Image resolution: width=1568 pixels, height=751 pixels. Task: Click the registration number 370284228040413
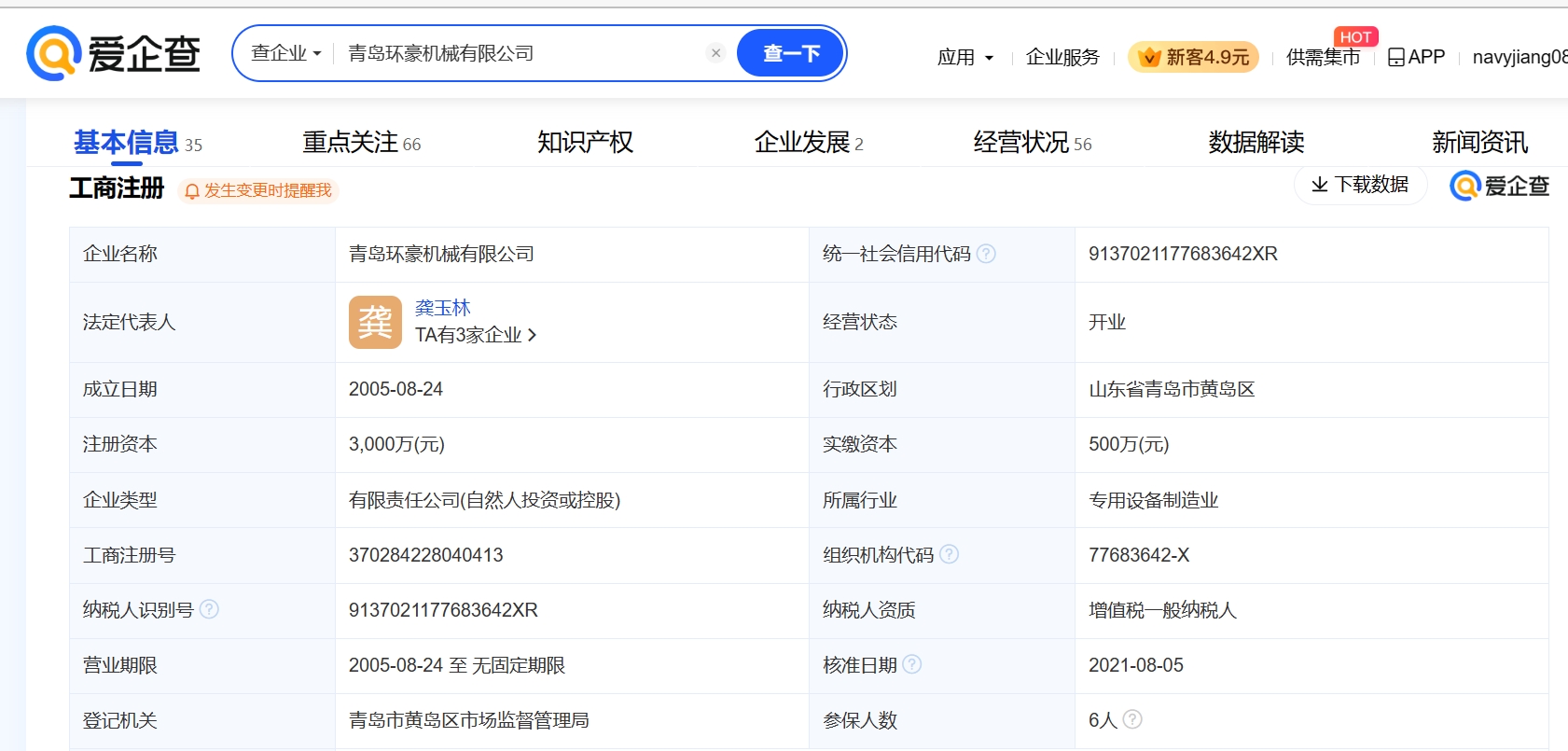pyautogui.click(x=425, y=555)
